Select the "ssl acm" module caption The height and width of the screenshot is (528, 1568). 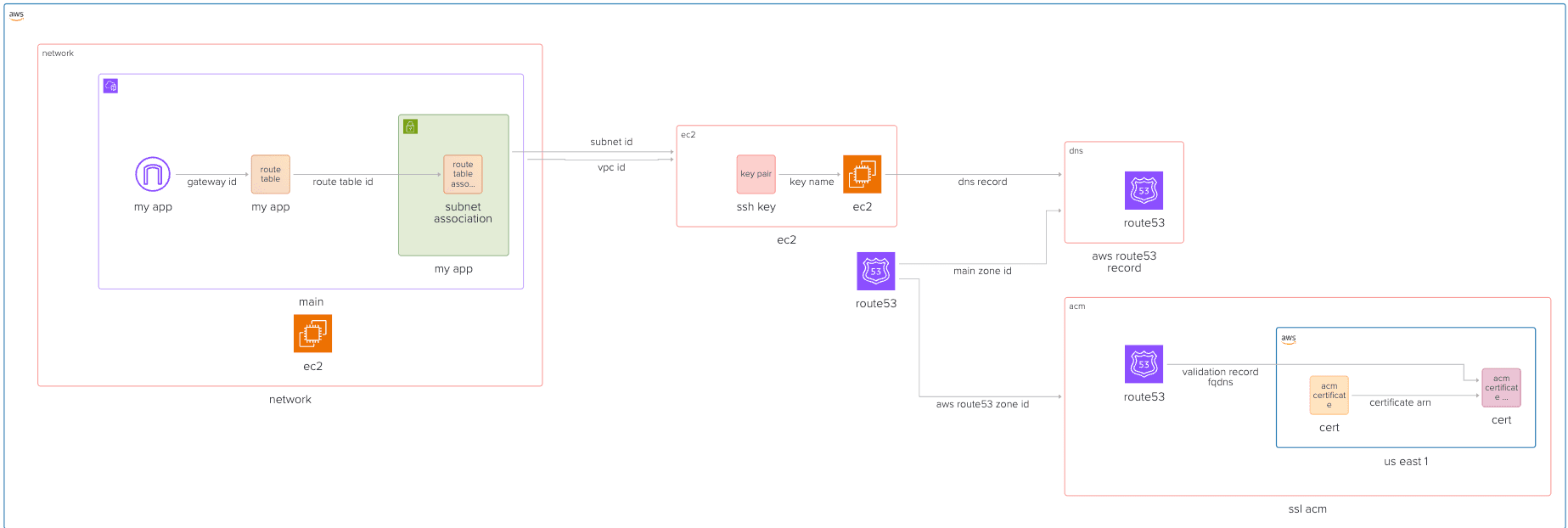(x=1307, y=509)
